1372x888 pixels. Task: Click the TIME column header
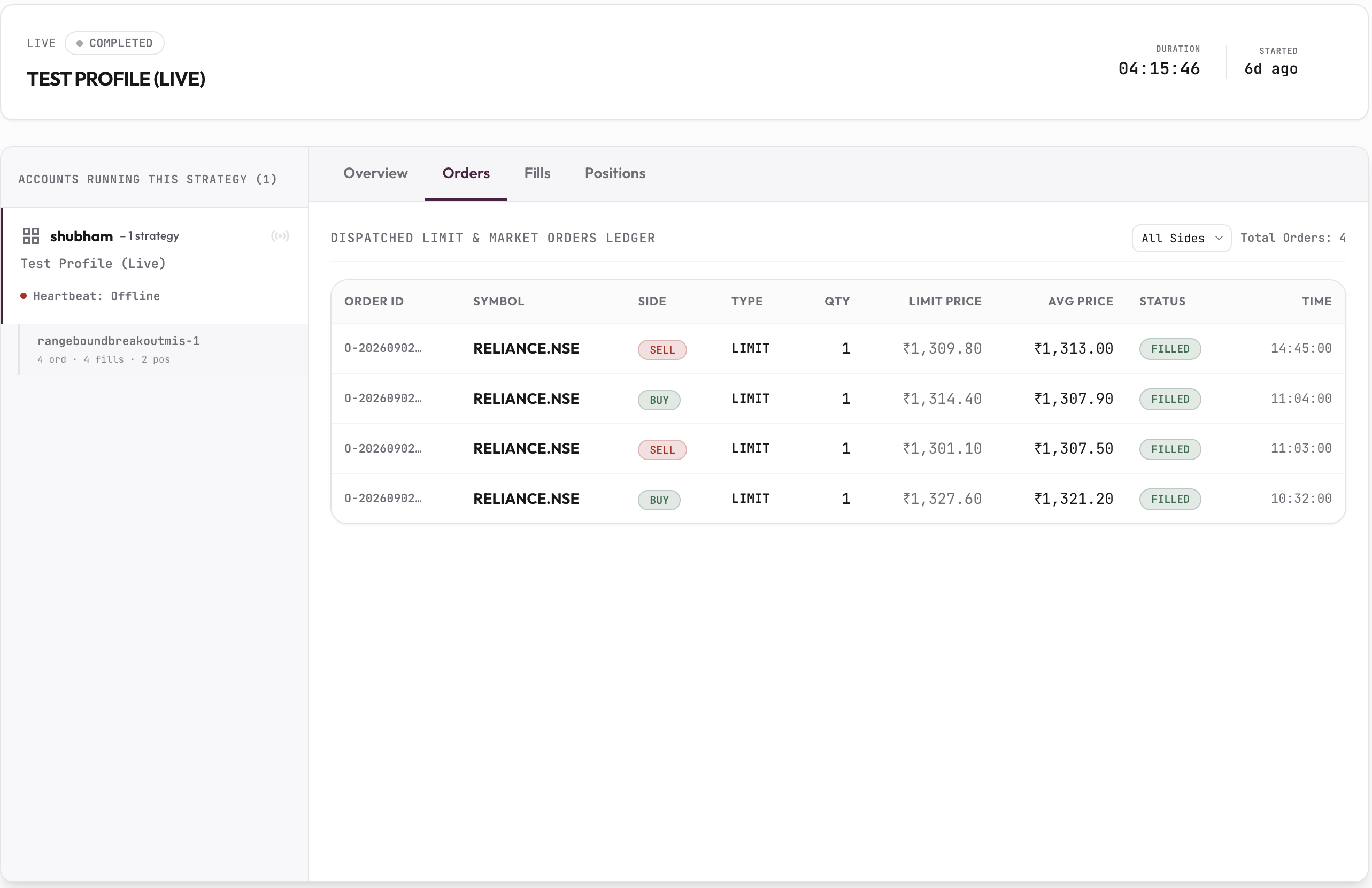[1316, 301]
